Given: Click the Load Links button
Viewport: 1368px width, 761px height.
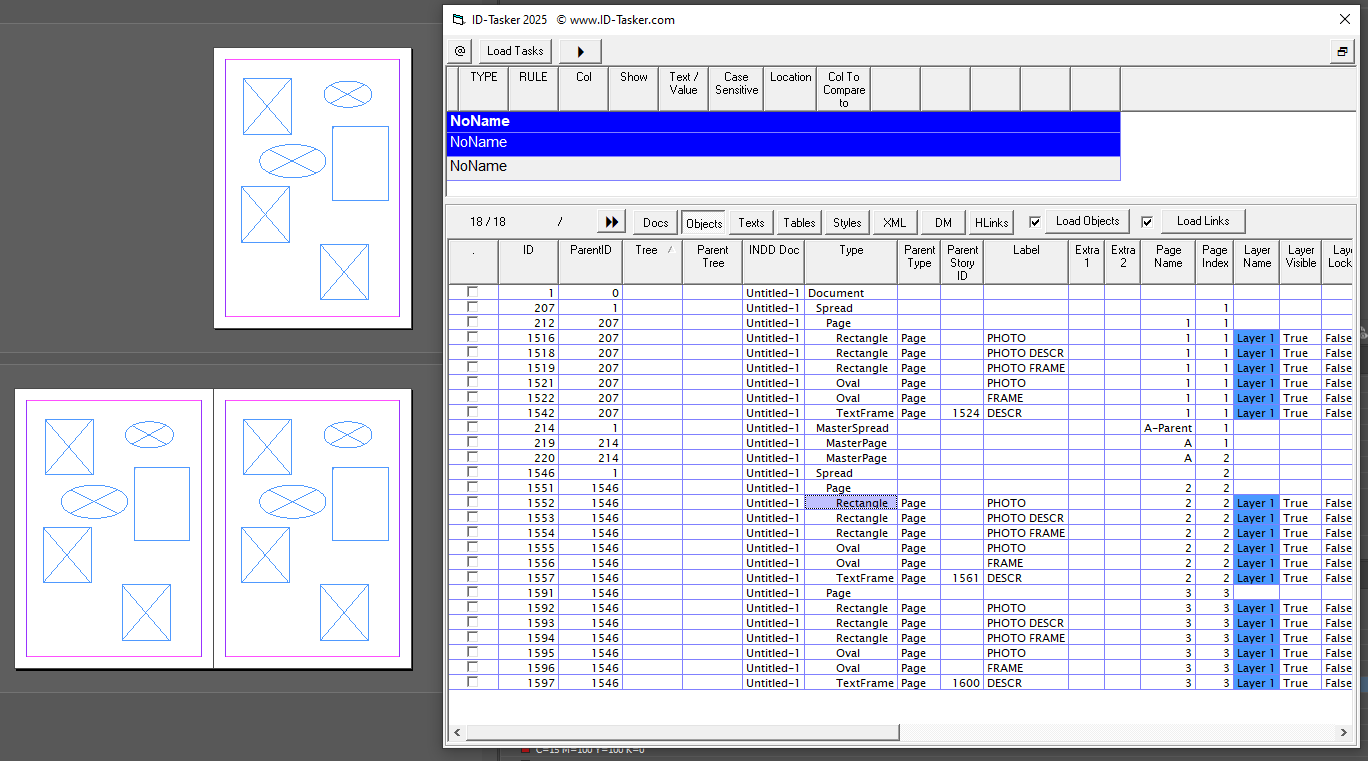Looking at the screenshot, I should coord(1202,221).
